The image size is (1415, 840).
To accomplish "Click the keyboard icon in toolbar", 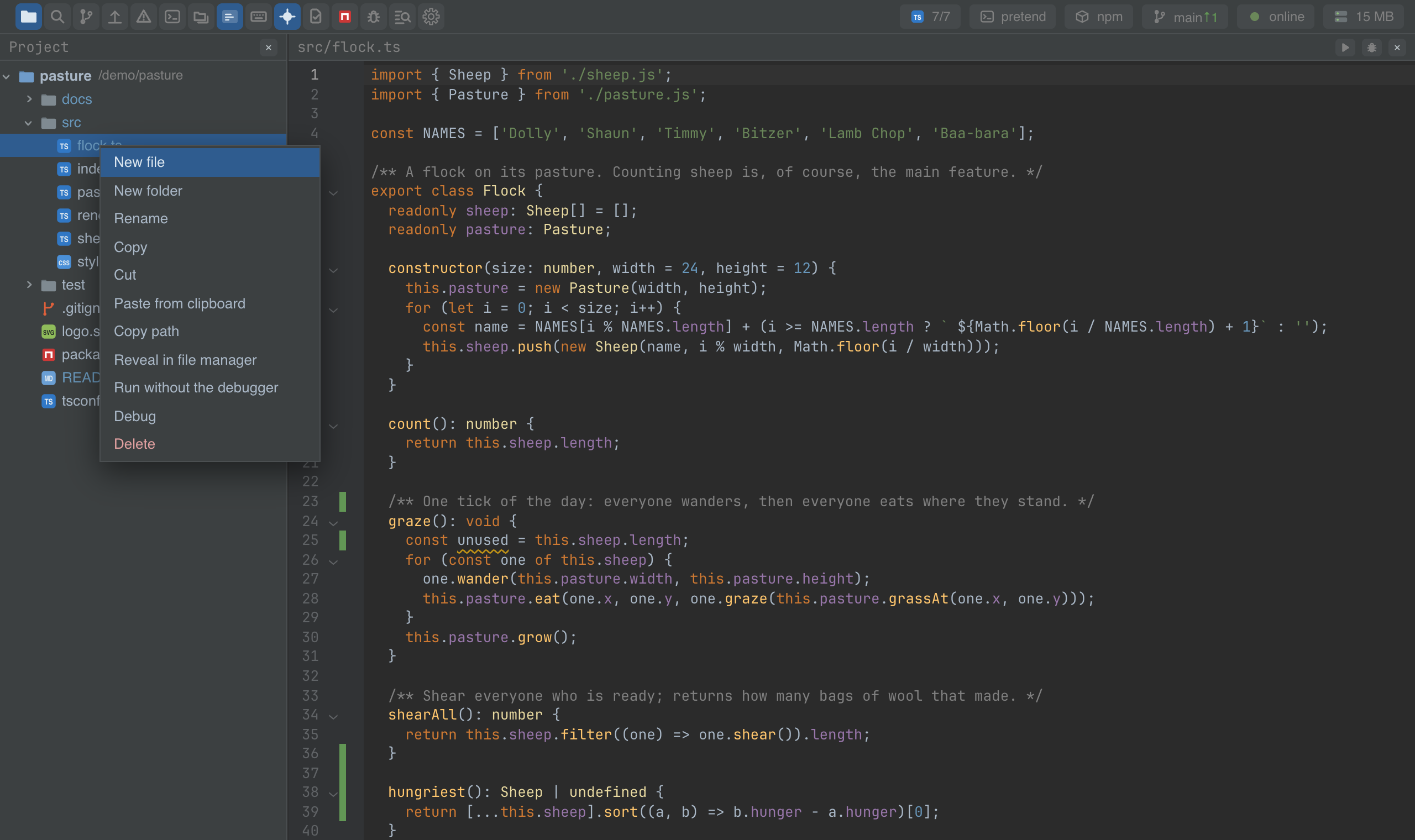I will [x=259, y=17].
